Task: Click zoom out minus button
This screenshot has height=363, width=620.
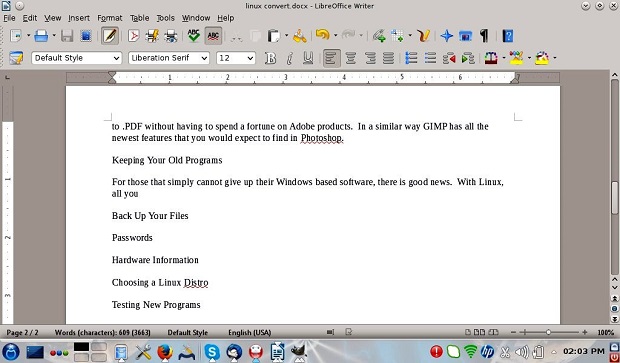Action: tap(513, 333)
